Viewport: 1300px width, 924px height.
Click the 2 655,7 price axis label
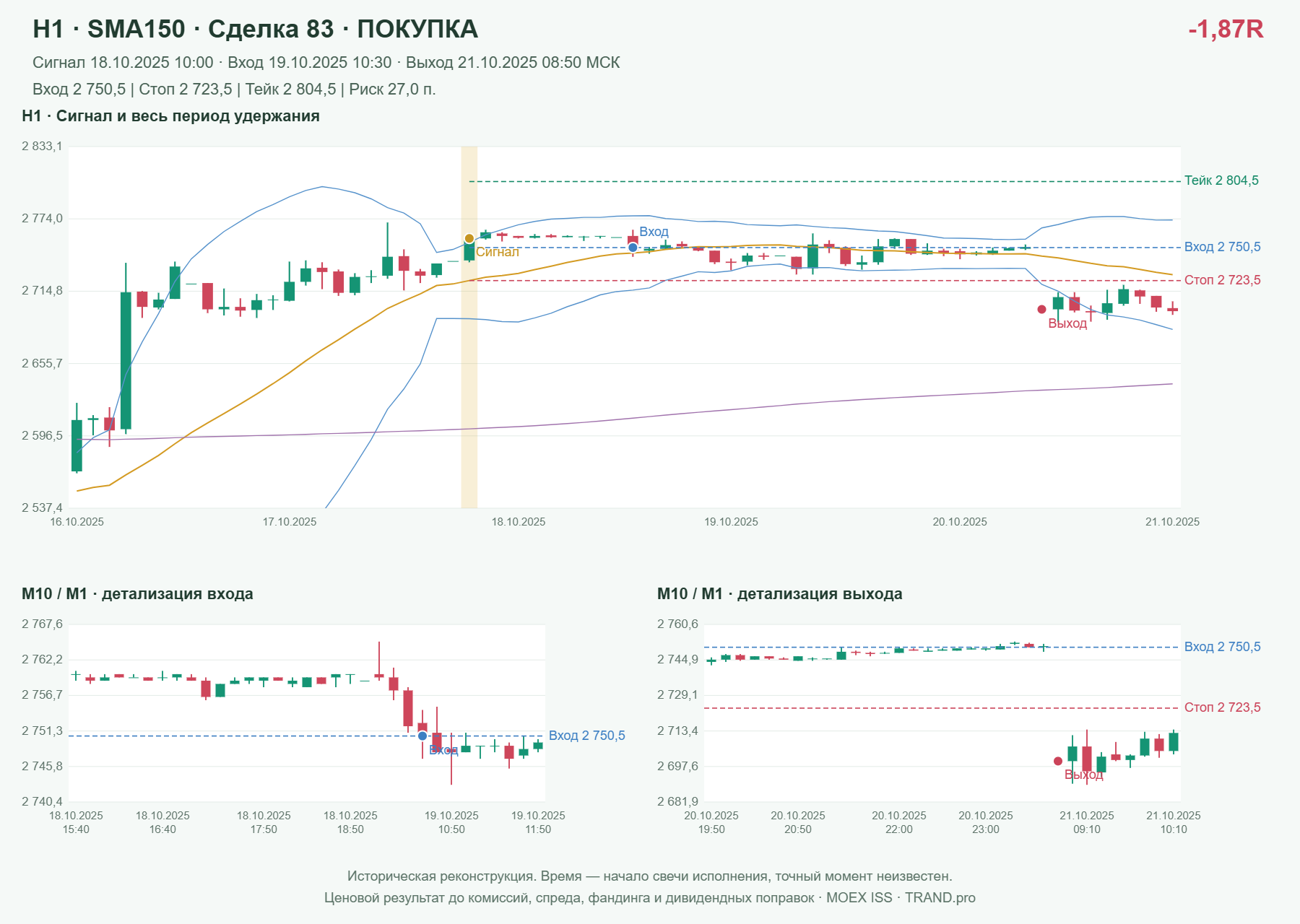pos(42,363)
